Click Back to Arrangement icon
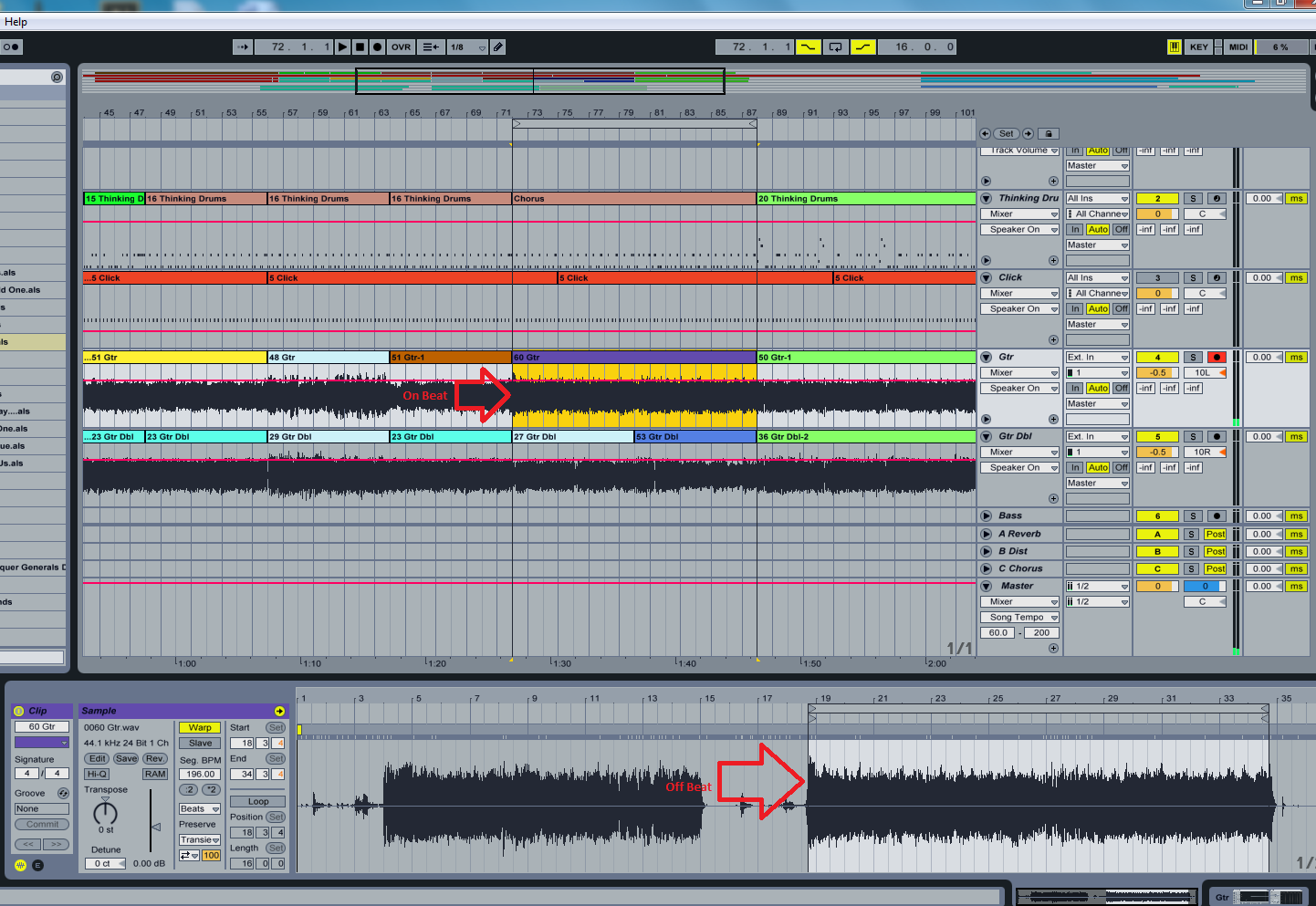1316x906 pixels. pos(431,47)
